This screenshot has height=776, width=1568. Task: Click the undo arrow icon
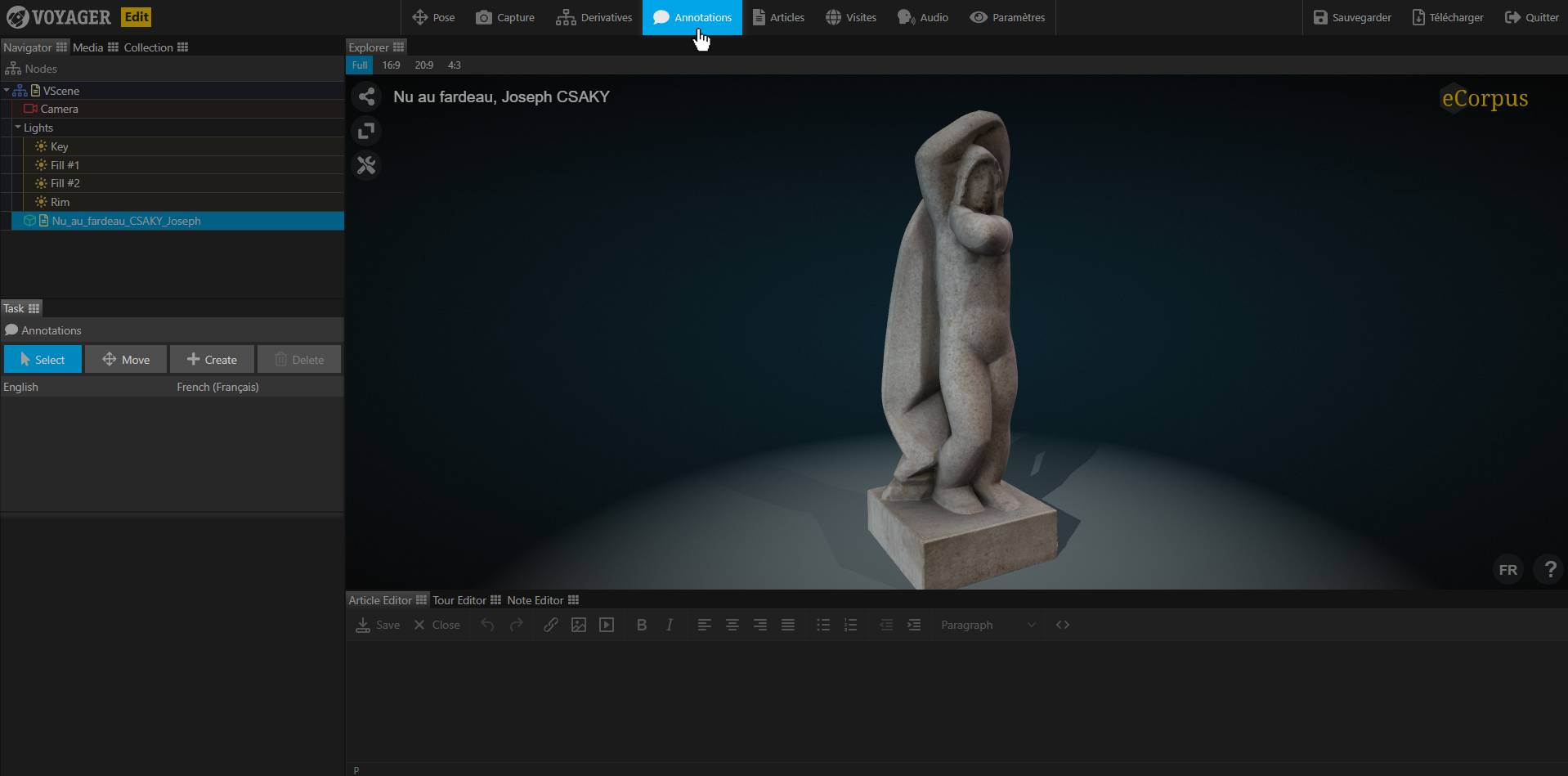pyautogui.click(x=487, y=625)
